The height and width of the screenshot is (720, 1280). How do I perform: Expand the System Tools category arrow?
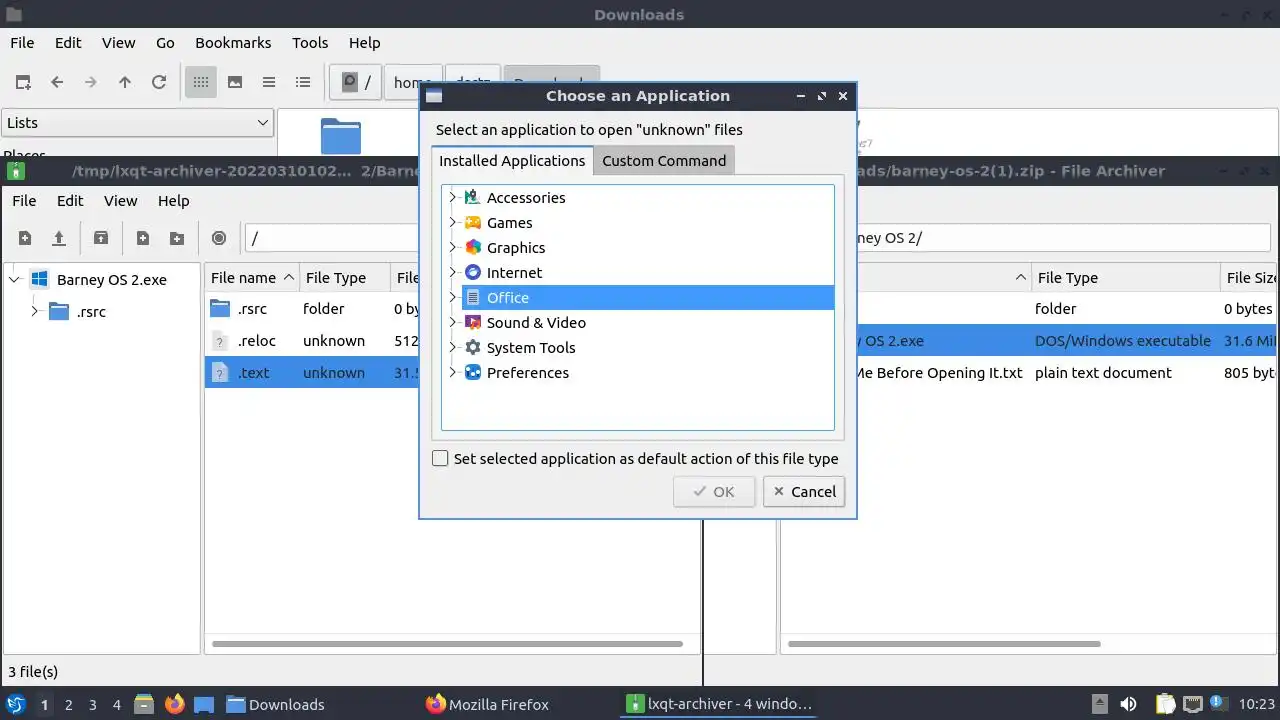click(452, 347)
